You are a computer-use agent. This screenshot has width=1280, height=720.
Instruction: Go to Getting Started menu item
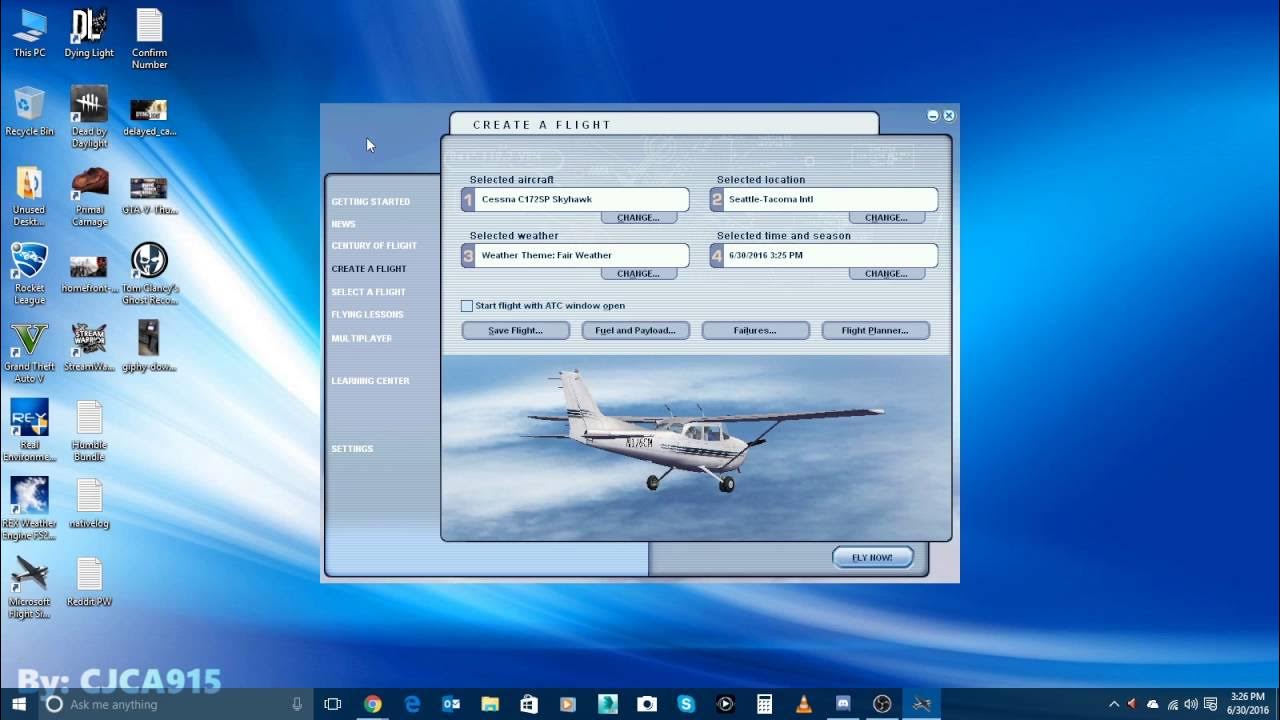(371, 202)
